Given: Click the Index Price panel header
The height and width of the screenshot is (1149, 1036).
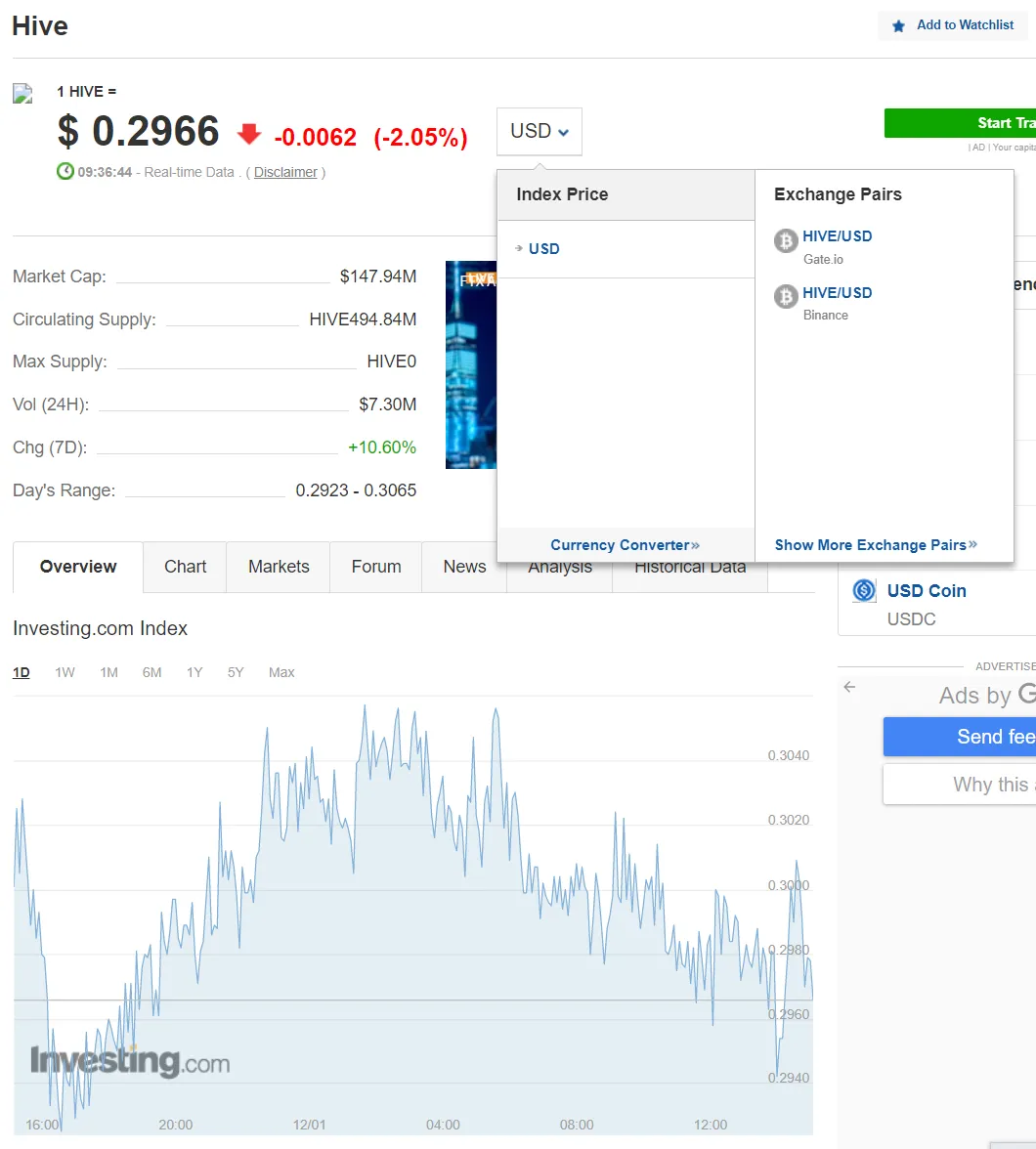Looking at the screenshot, I should 626,195.
